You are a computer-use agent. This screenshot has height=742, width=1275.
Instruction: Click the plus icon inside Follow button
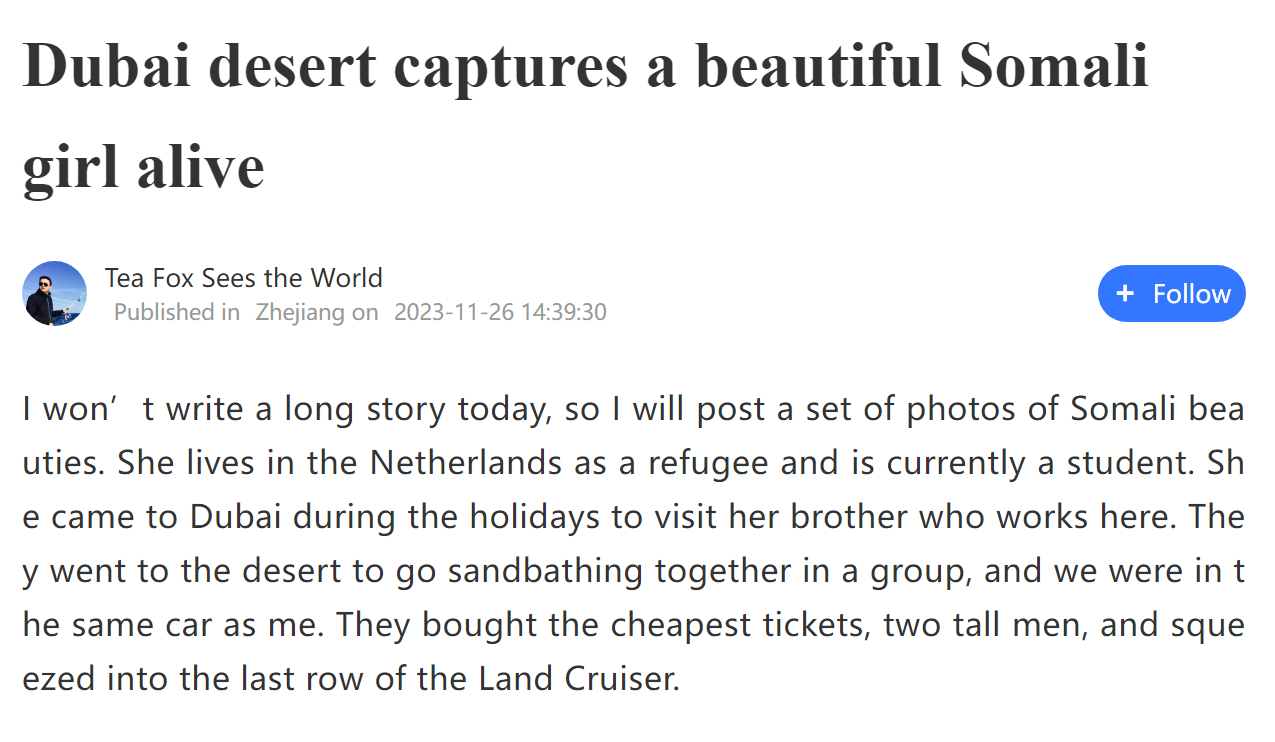click(x=1125, y=293)
